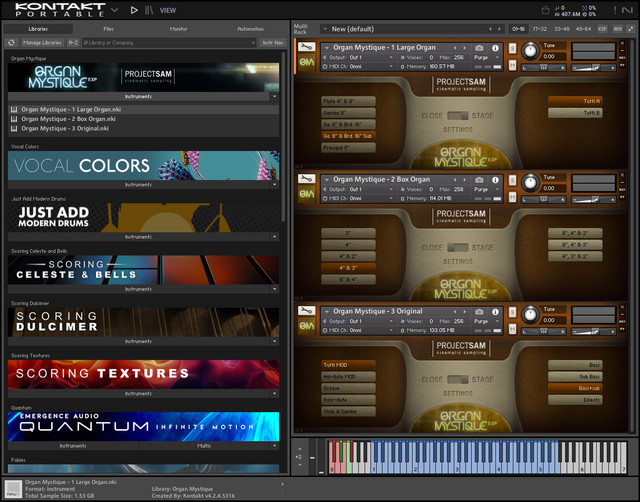The height and width of the screenshot is (502, 640).
Task: Go to next multi in Multi Rack header
Action: [x=499, y=29]
